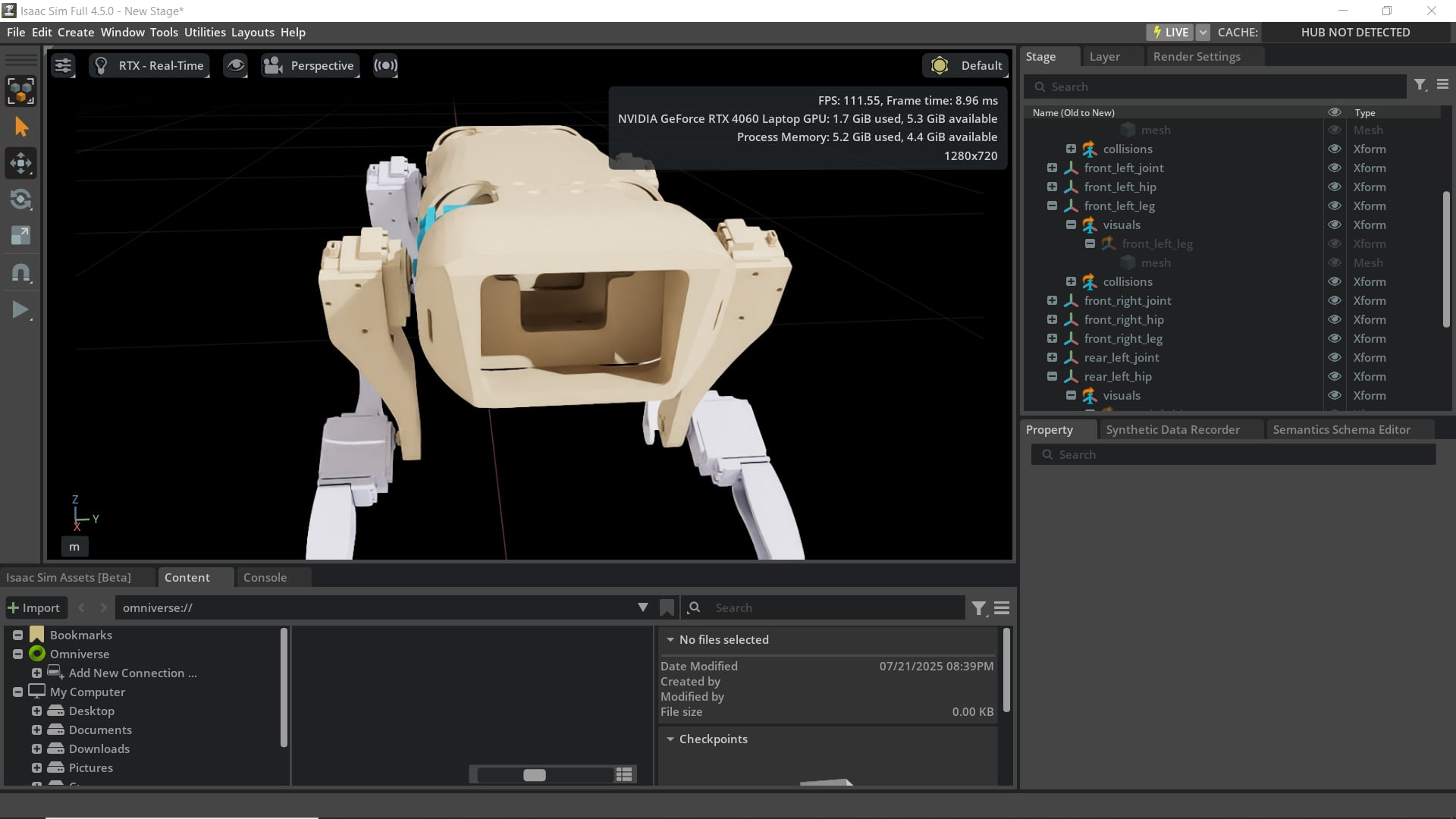
Task: Open the LIVE dropdown arrow
Action: pos(1203,33)
